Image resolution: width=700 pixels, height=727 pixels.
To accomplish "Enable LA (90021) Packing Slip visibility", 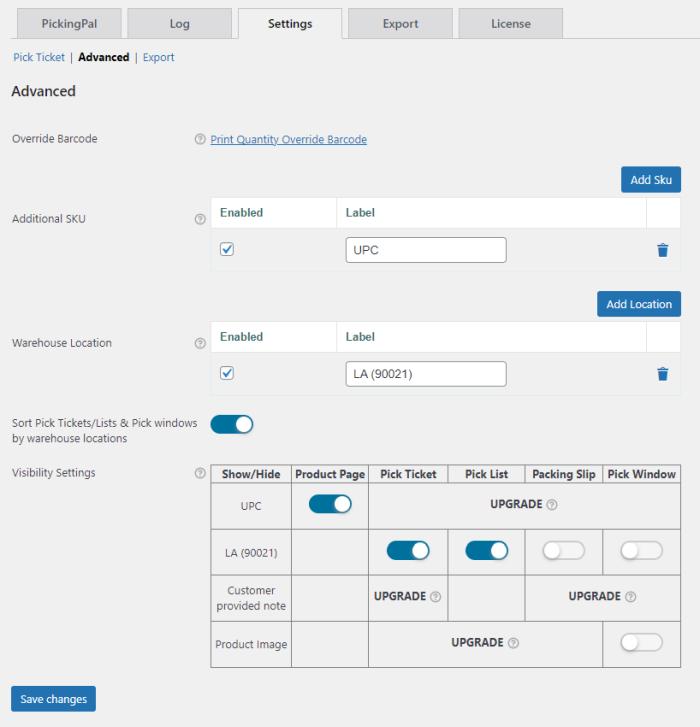I will 564,550.
